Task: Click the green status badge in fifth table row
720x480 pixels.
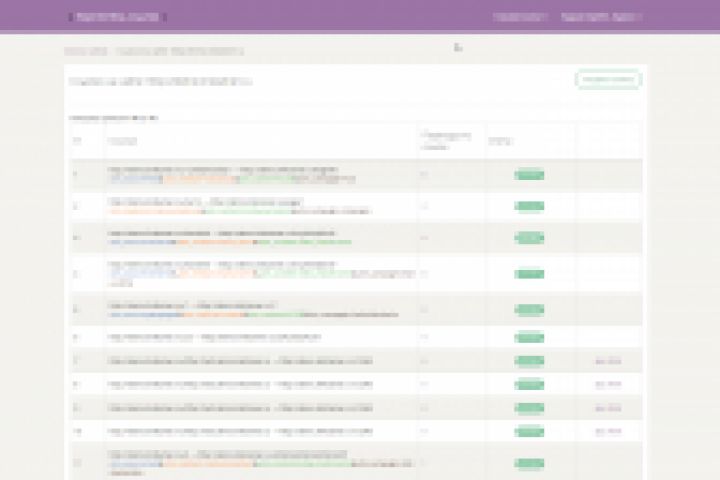Action: [x=529, y=310]
